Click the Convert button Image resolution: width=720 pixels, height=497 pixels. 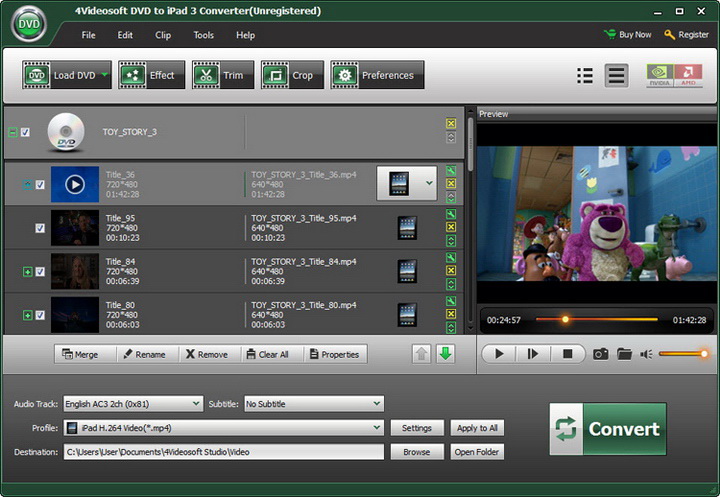click(x=608, y=429)
